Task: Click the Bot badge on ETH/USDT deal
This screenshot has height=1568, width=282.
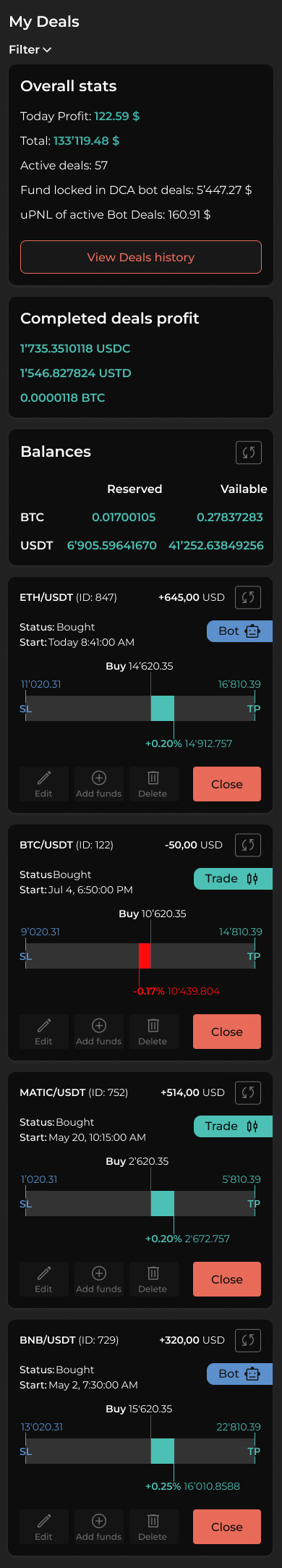Action: point(240,631)
